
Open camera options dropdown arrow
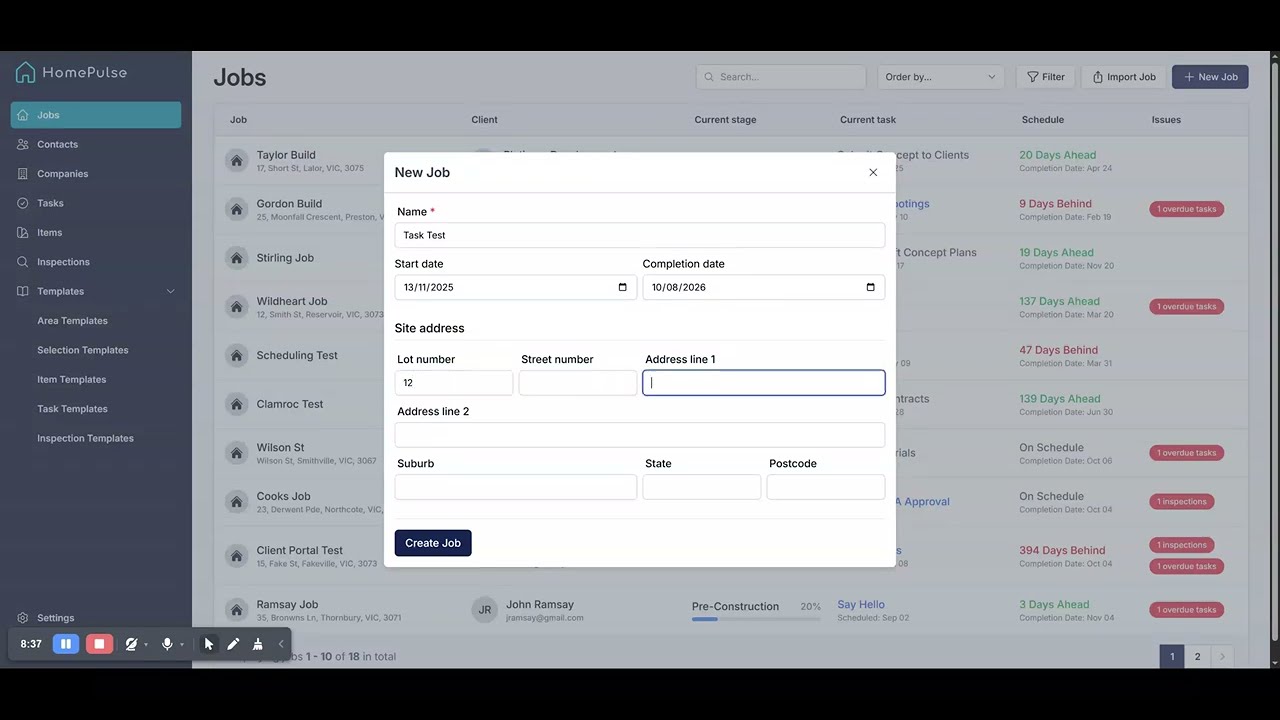[x=146, y=645]
